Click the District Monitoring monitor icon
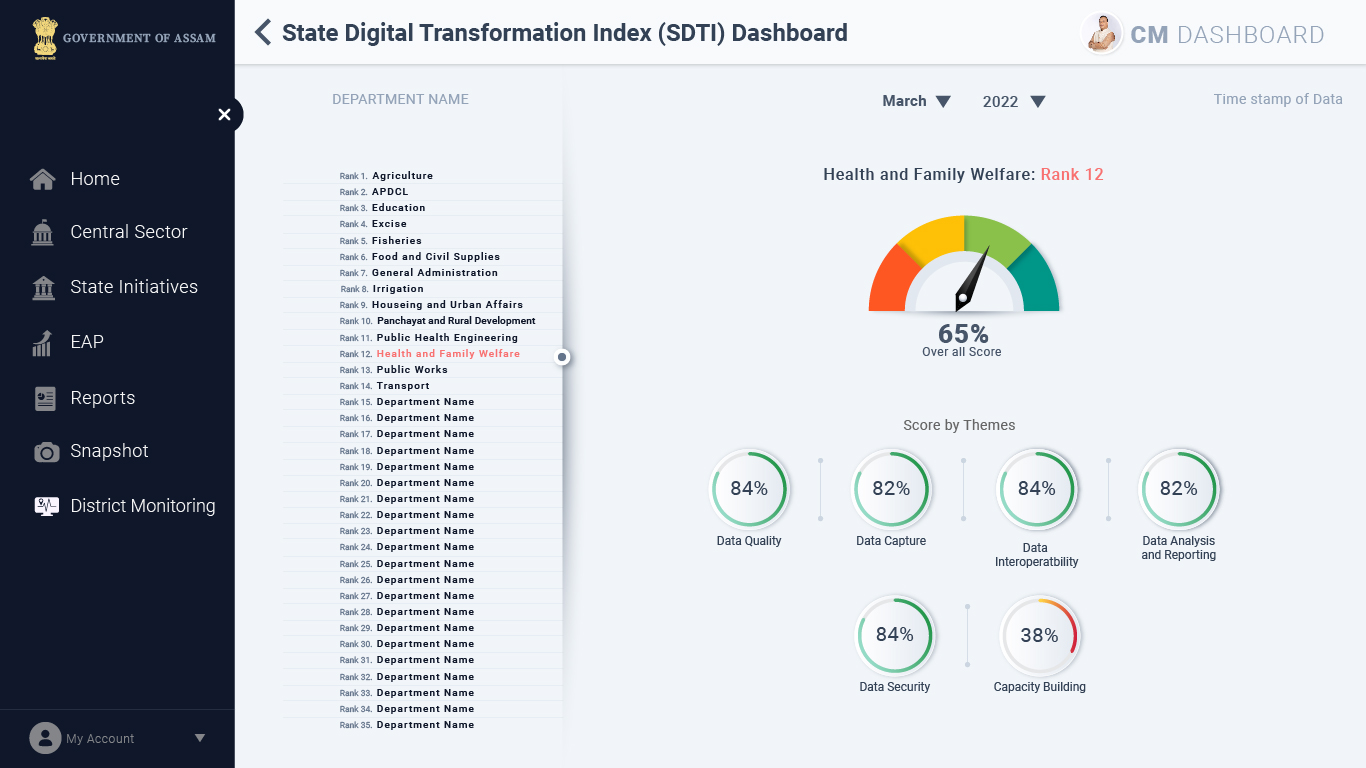The image size is (1366, 768). [46, 506]
